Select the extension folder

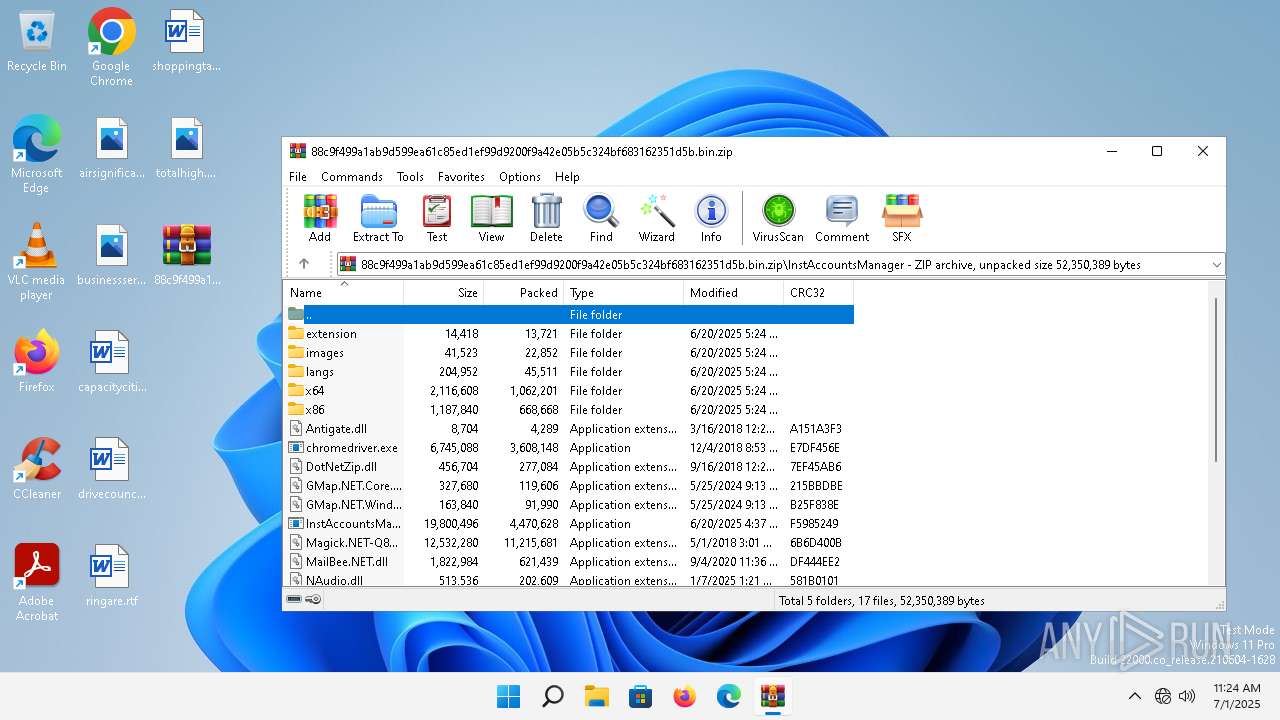[569, 334]
